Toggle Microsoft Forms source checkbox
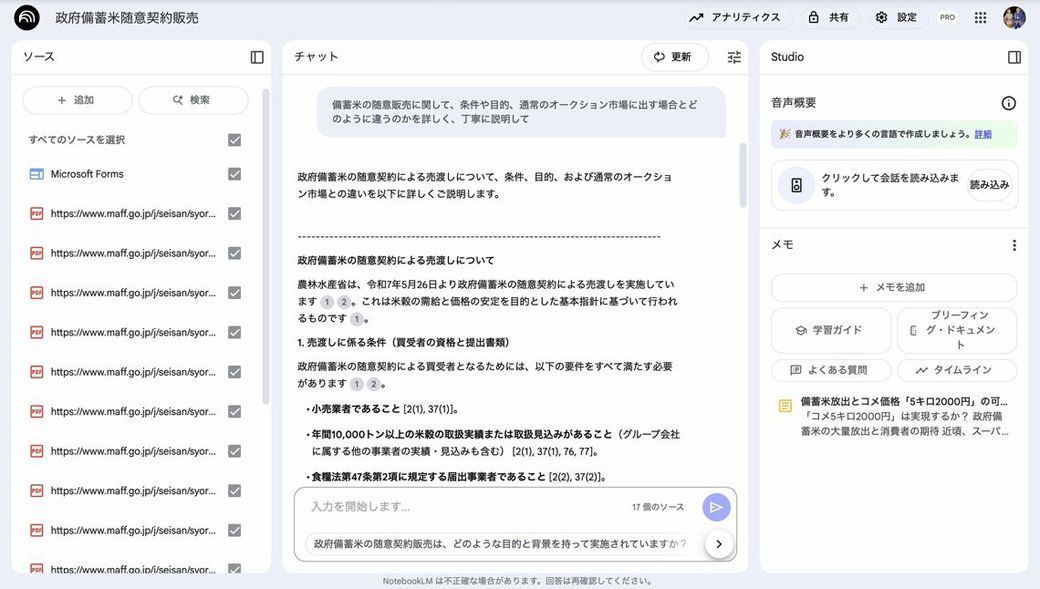Image resolution: width=1040 pixels, height=589 pixels. tap(234, 174)
